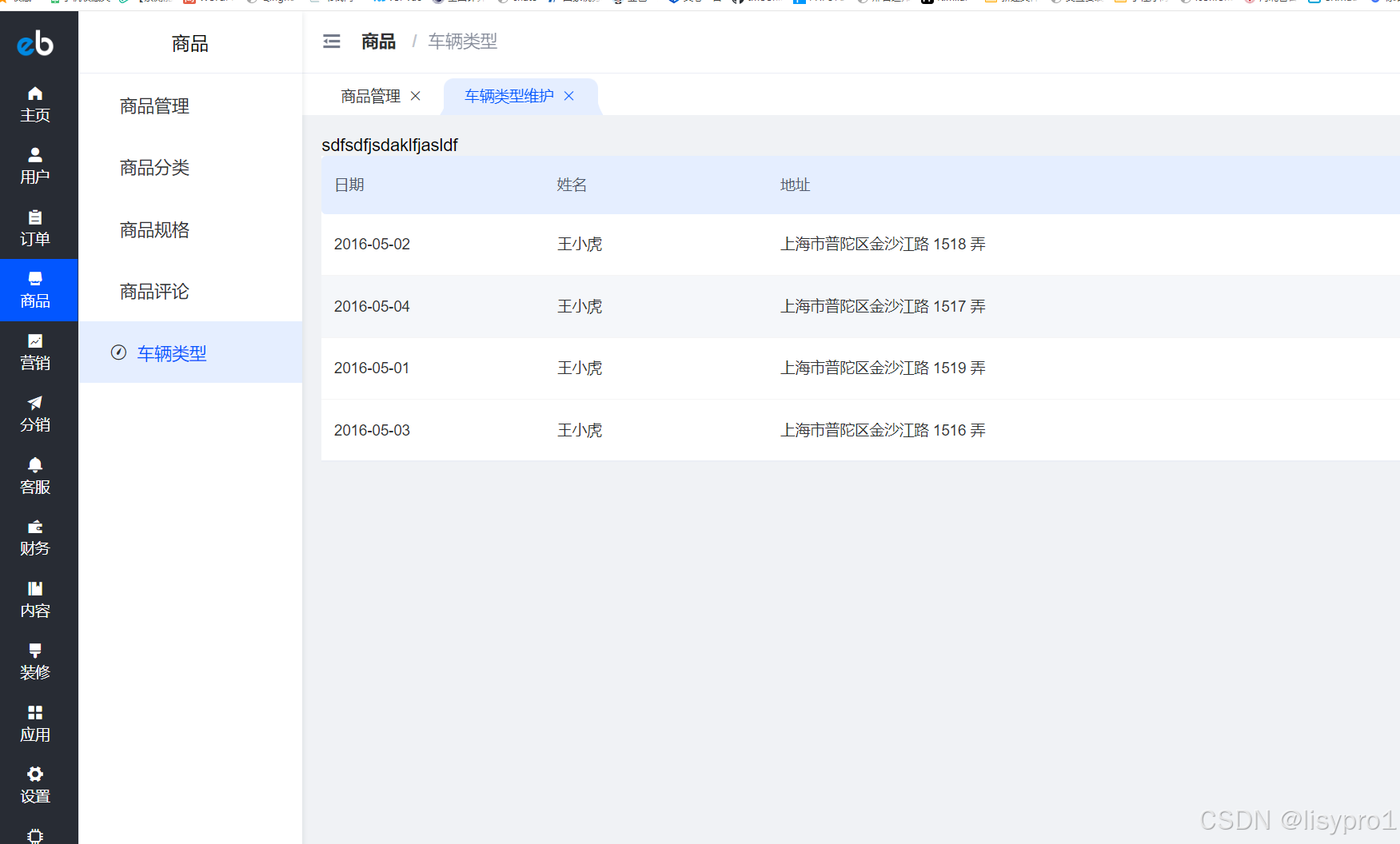This screenshot has width=1400, height=844.
Task: Navigate using the 商品 breadcrumb link
Action: tap(377, 41)
